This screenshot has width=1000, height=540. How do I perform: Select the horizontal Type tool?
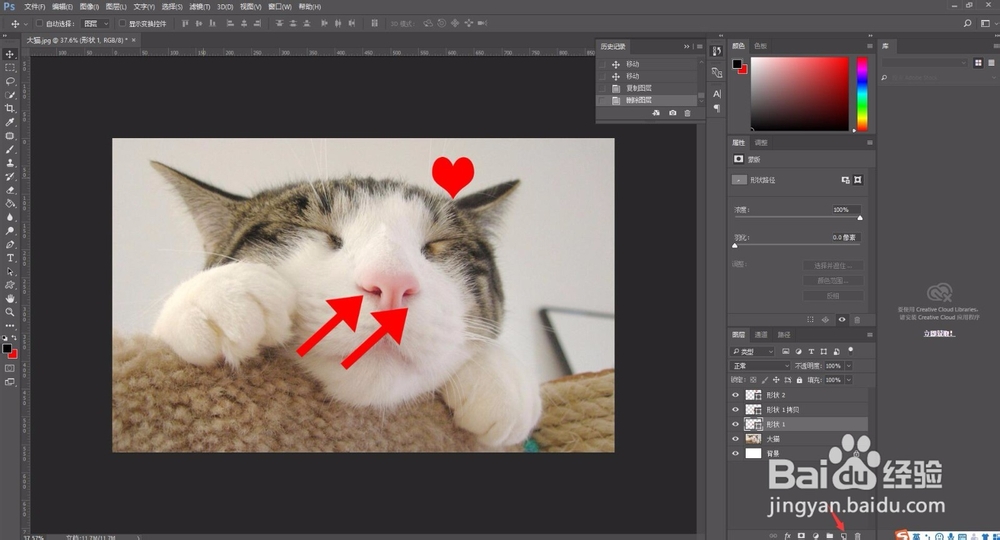(x=10, y=258)
